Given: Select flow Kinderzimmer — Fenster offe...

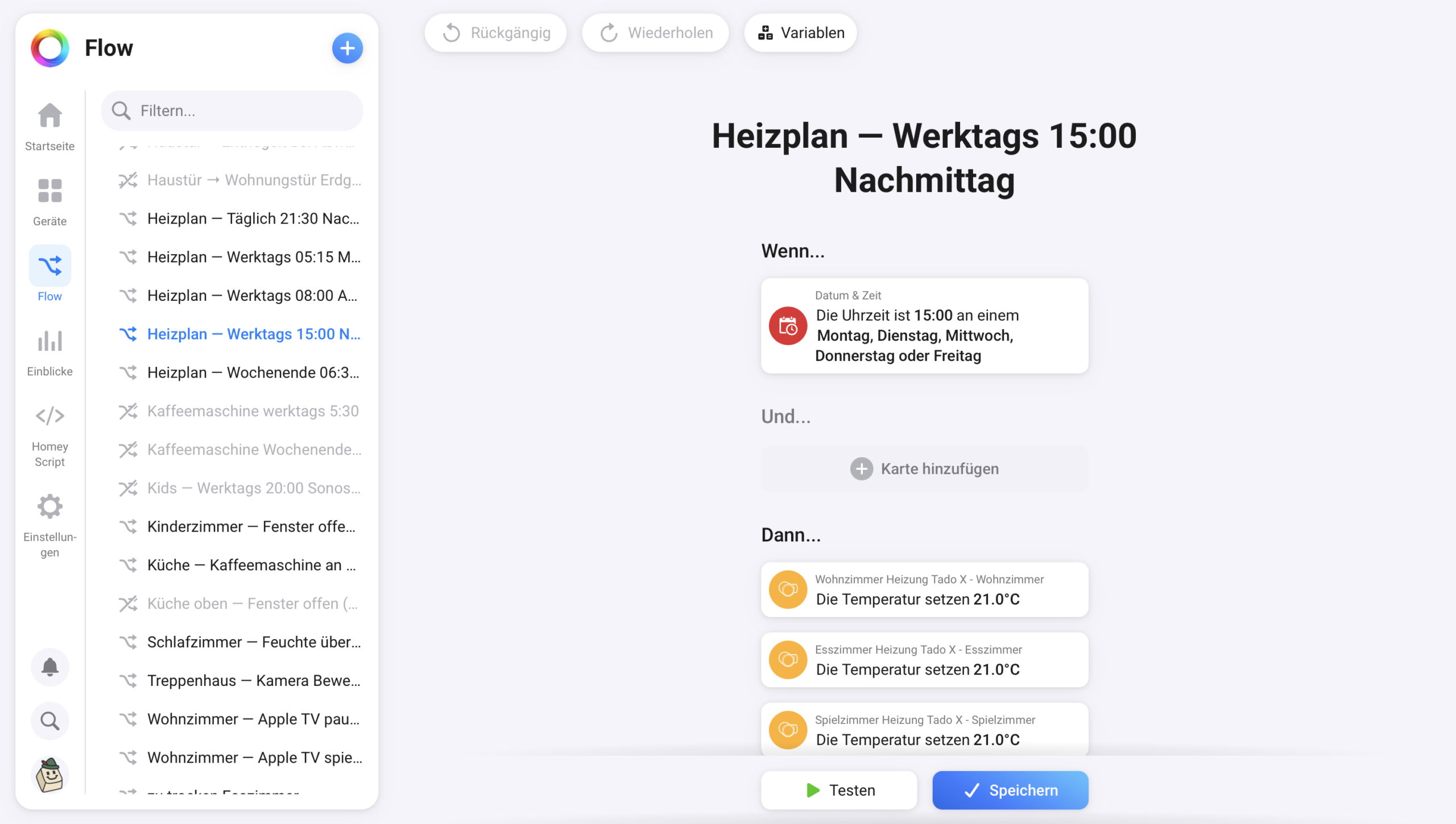Looking at the screenshot, I should point(239,527).
